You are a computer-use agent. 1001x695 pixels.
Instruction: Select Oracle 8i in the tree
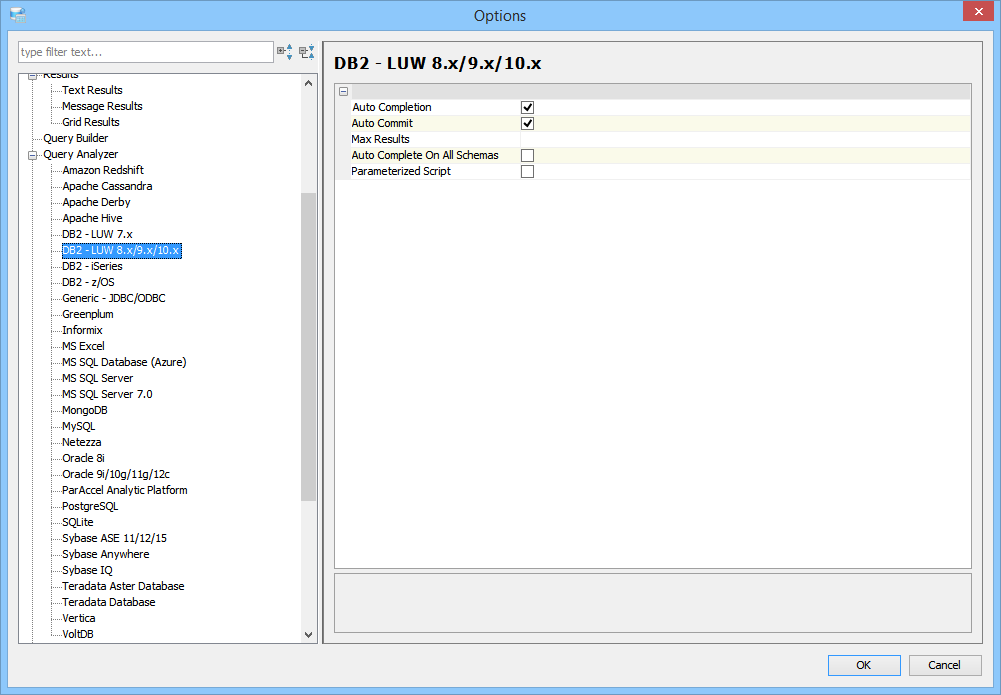point(83,458)
